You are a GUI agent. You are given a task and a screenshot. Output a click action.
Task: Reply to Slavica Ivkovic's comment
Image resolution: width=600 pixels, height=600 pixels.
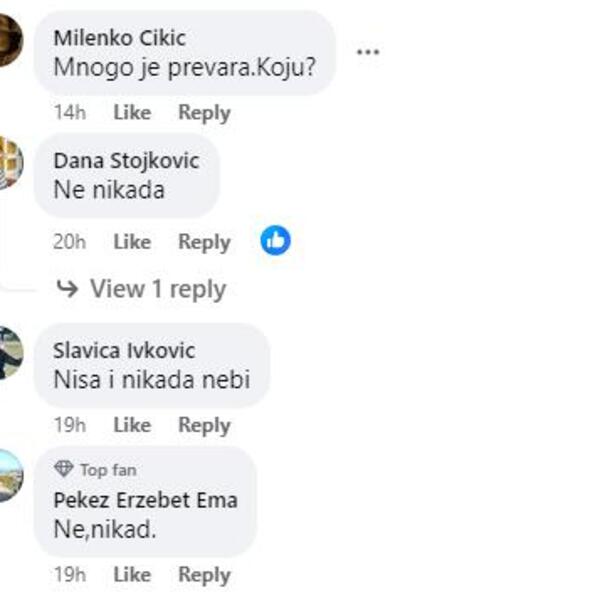pyautogui.click(x=204, y=425)
